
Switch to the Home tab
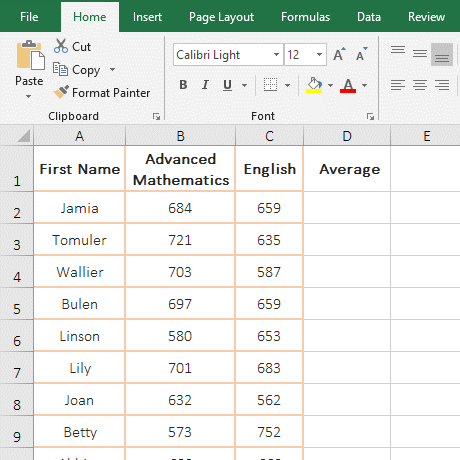90,17
